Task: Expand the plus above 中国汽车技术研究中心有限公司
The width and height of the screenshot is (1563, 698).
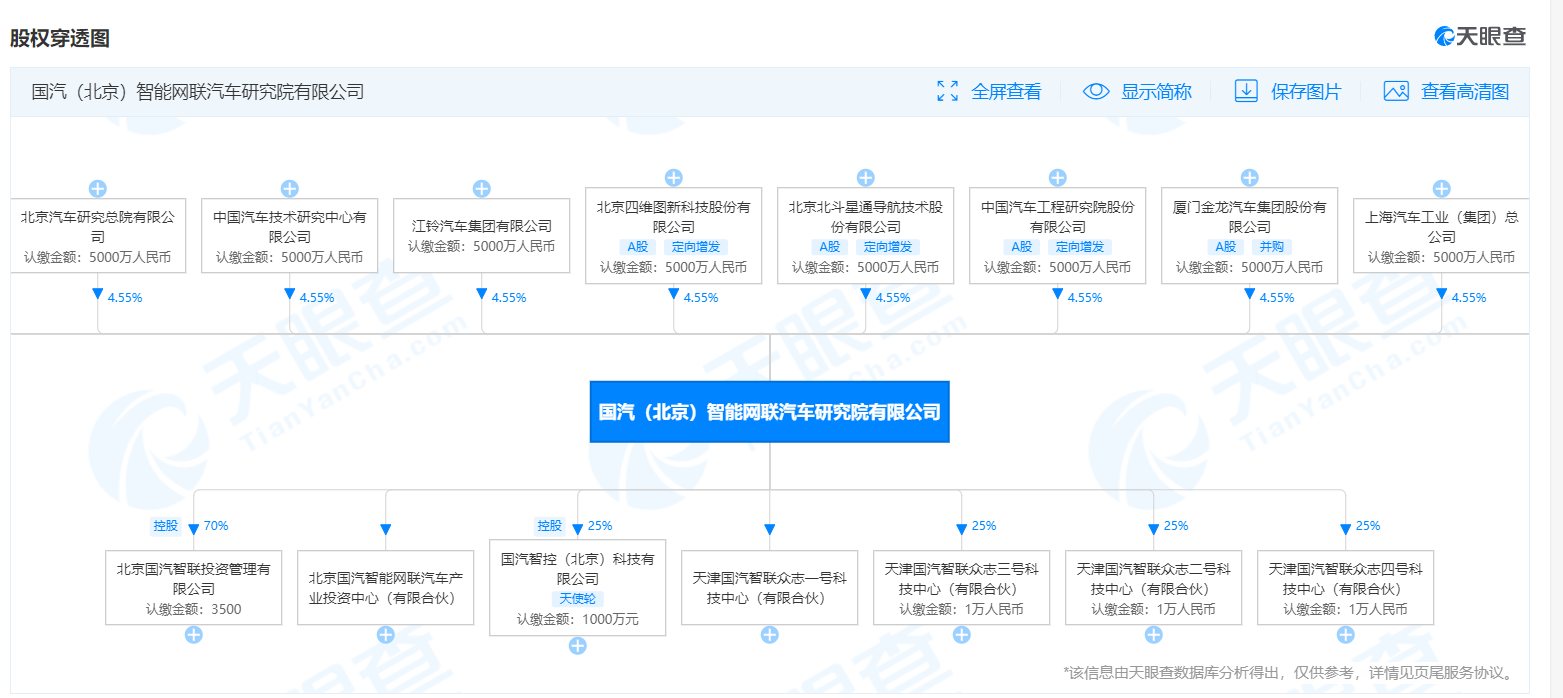Action: pos(290,189)
